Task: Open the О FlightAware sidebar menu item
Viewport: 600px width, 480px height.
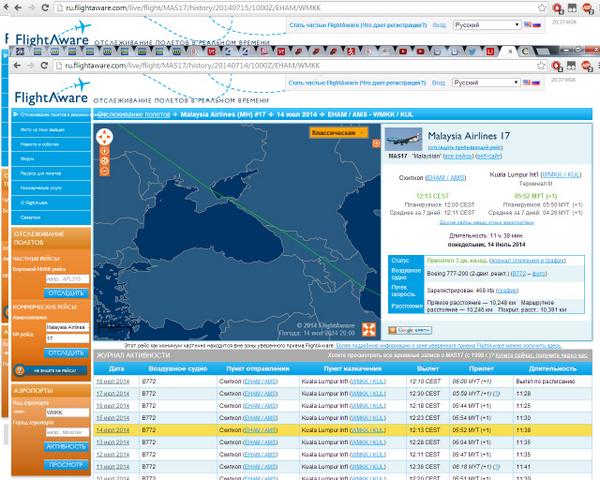Action: (x=51, y=203)
